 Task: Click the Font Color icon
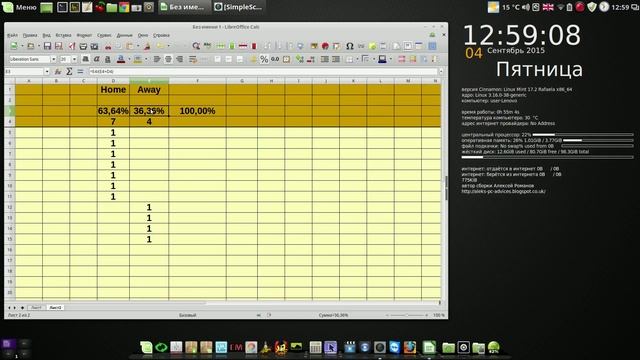[121, 60]
